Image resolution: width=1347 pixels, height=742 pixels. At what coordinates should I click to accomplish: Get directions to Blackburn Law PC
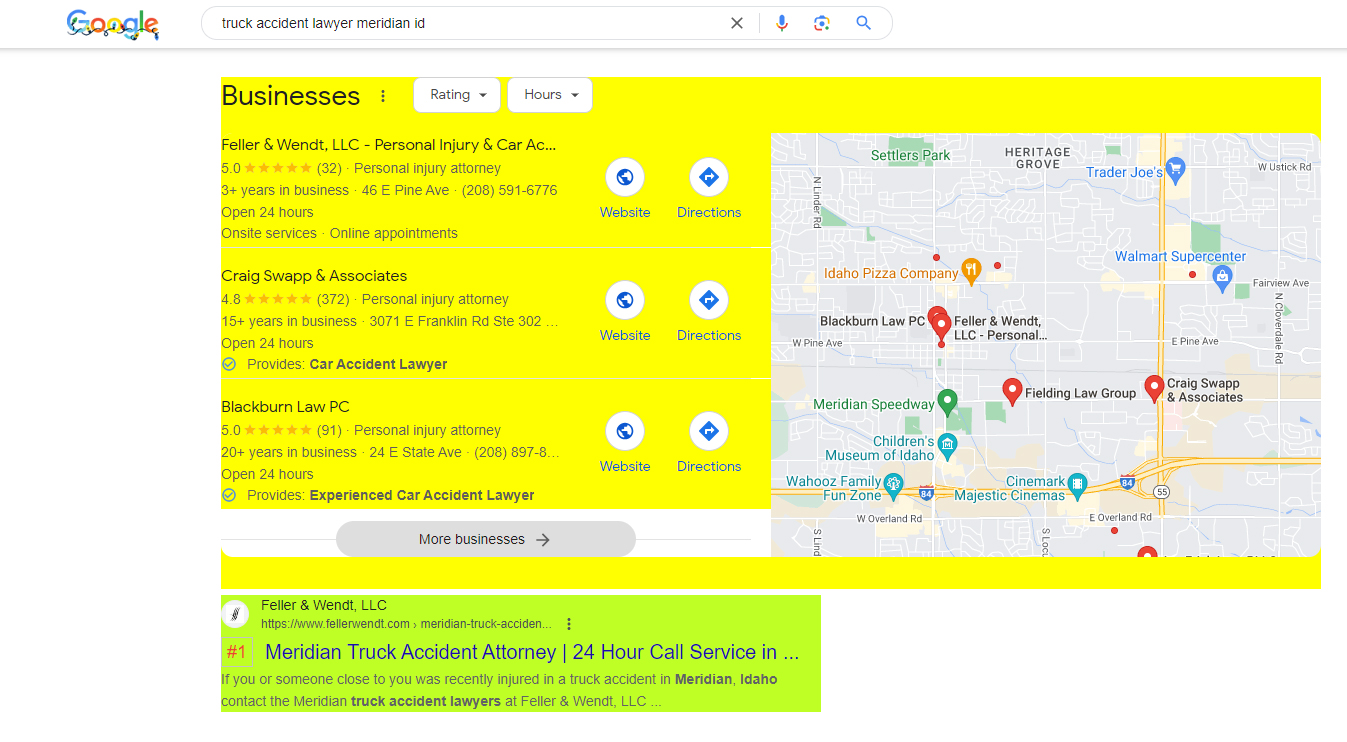coord(709,431)
